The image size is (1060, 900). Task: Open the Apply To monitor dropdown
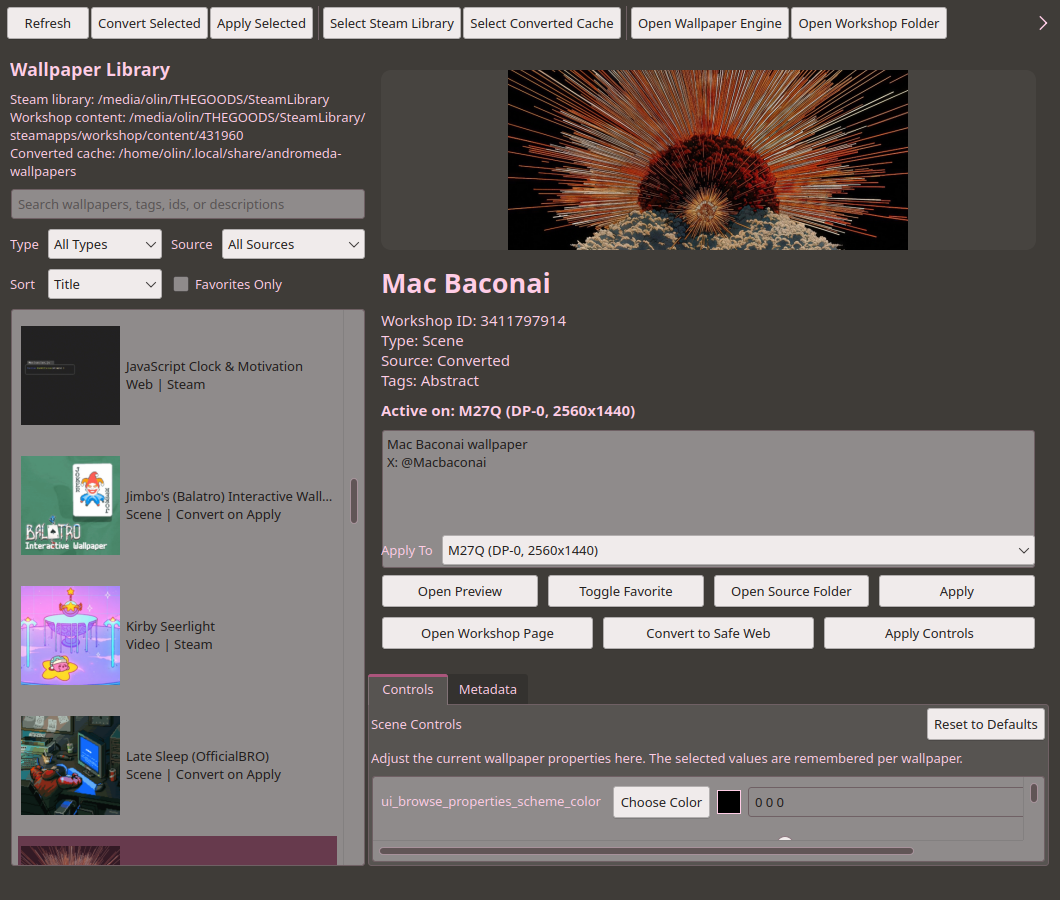click(x=738, y=550)
